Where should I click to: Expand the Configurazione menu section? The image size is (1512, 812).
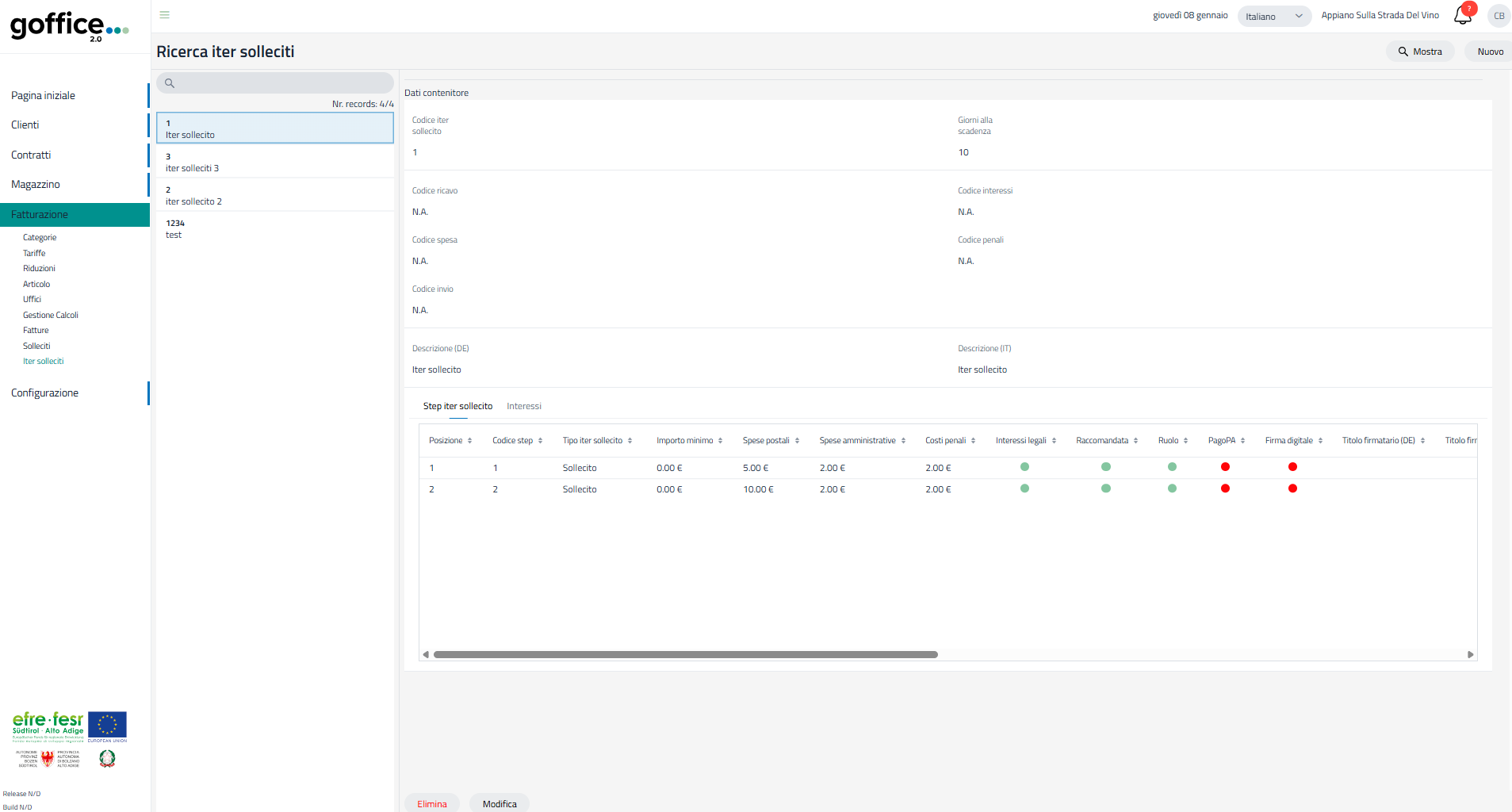click(45, 393)
